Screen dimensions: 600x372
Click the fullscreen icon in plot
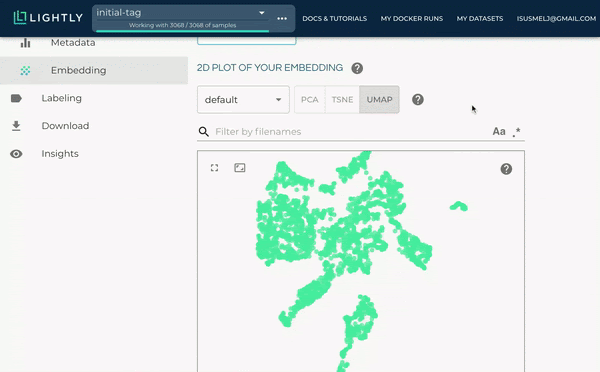coord(214,168)
